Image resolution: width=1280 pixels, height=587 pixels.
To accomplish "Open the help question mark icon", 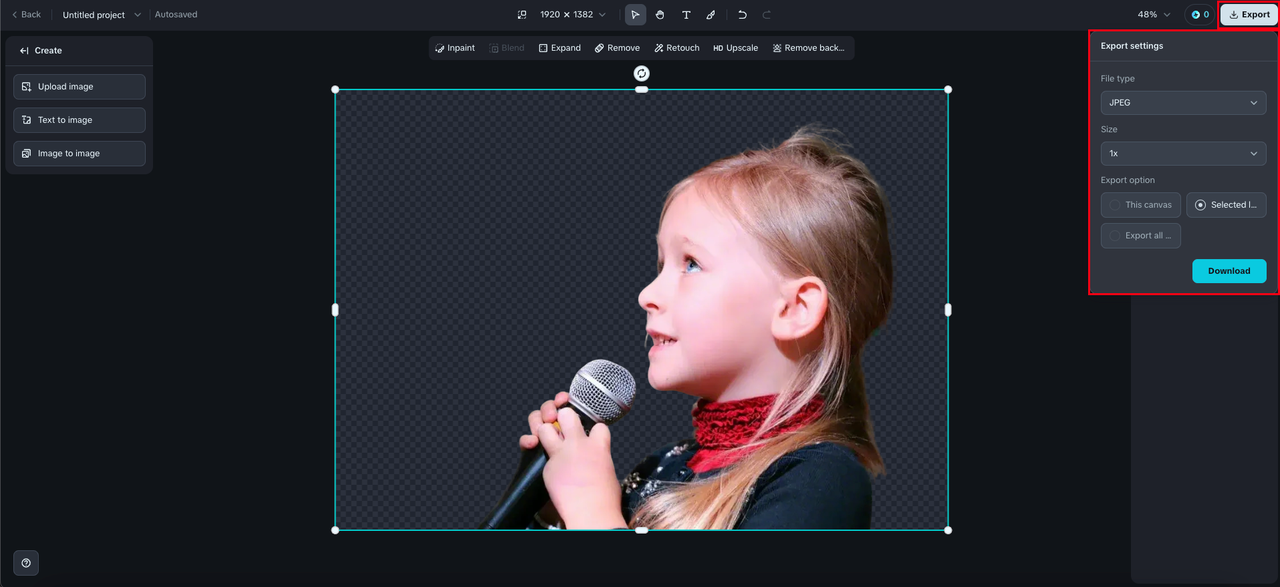I will pos(26,563).
